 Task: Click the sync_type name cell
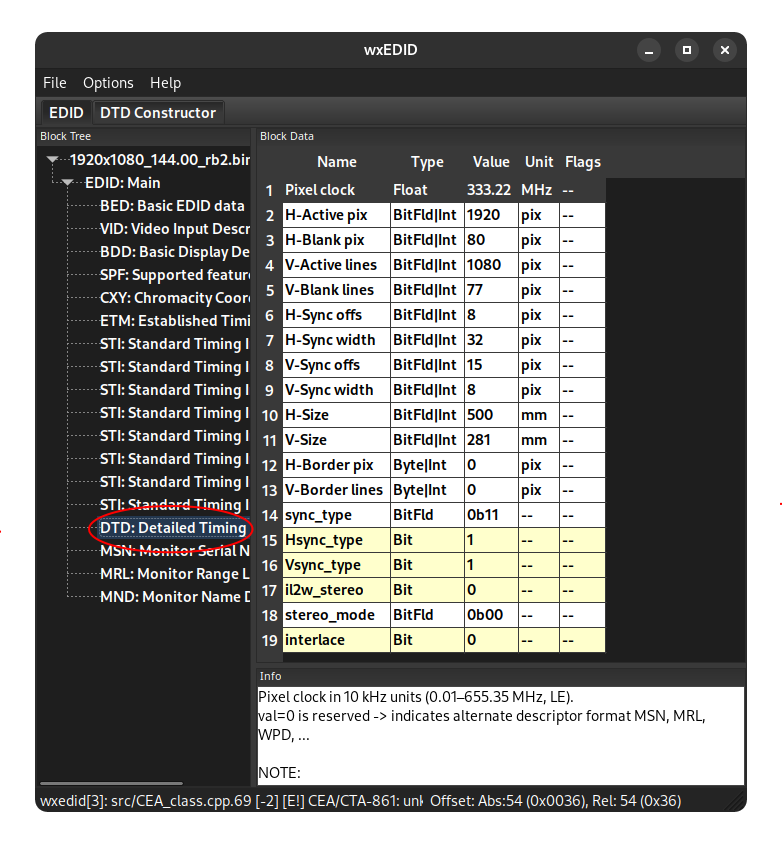pyautogui.click(x=336, y=514)
